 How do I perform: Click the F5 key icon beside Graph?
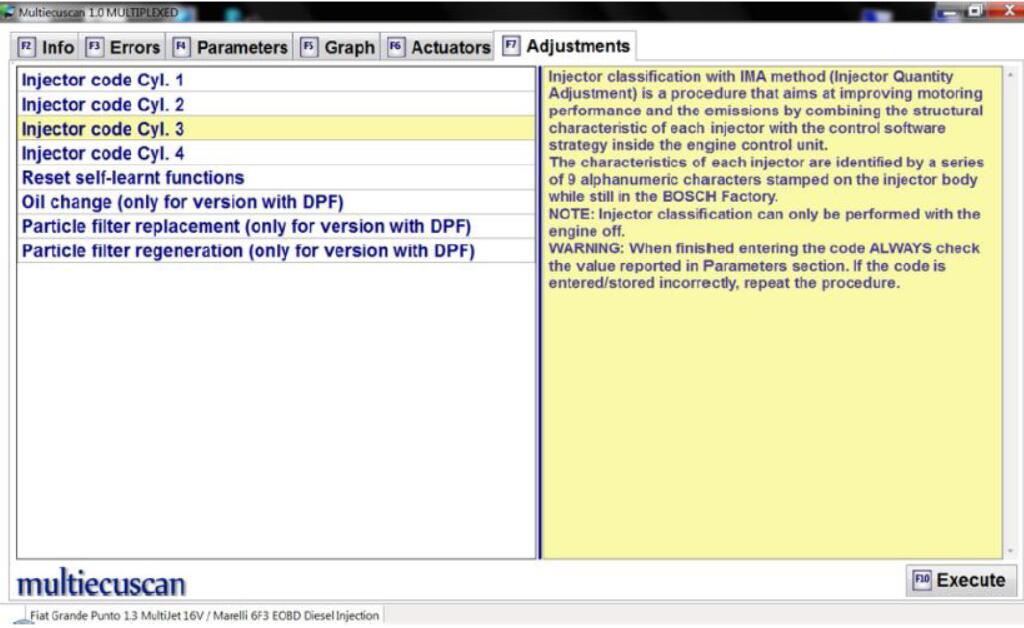click(308, 47)
